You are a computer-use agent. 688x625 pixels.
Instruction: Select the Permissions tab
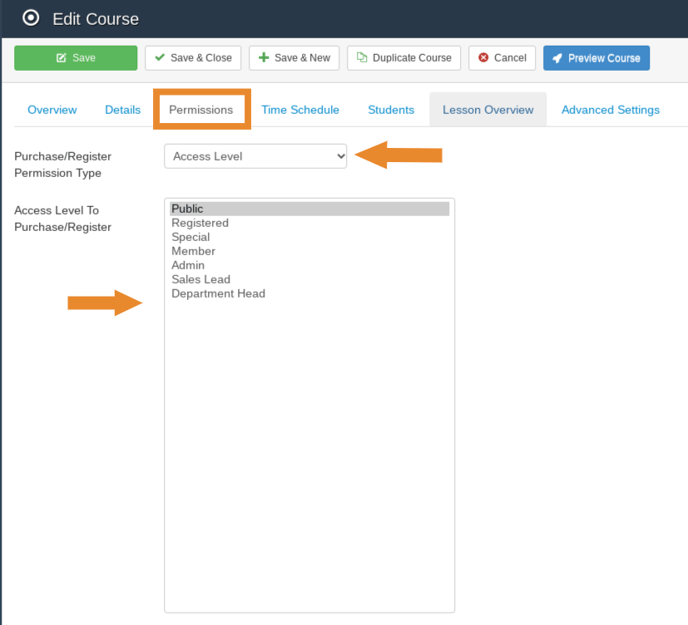201,110
